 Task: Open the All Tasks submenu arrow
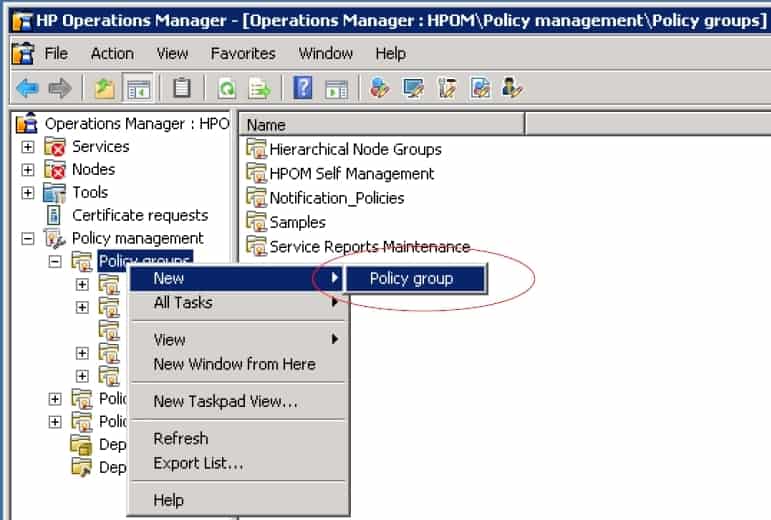tap(335, 302)
